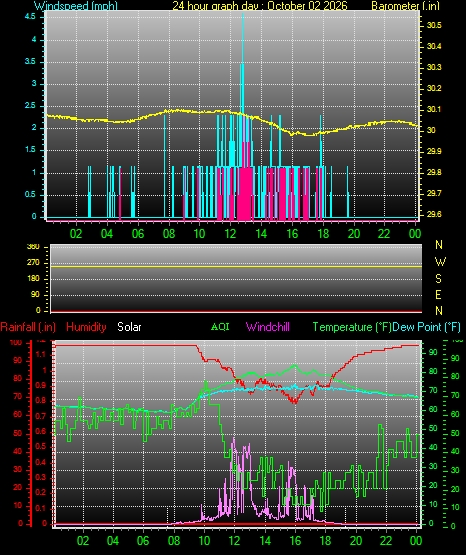Select the Temperature (°F) legend label
466x555 pixels.
pos(352,327)
